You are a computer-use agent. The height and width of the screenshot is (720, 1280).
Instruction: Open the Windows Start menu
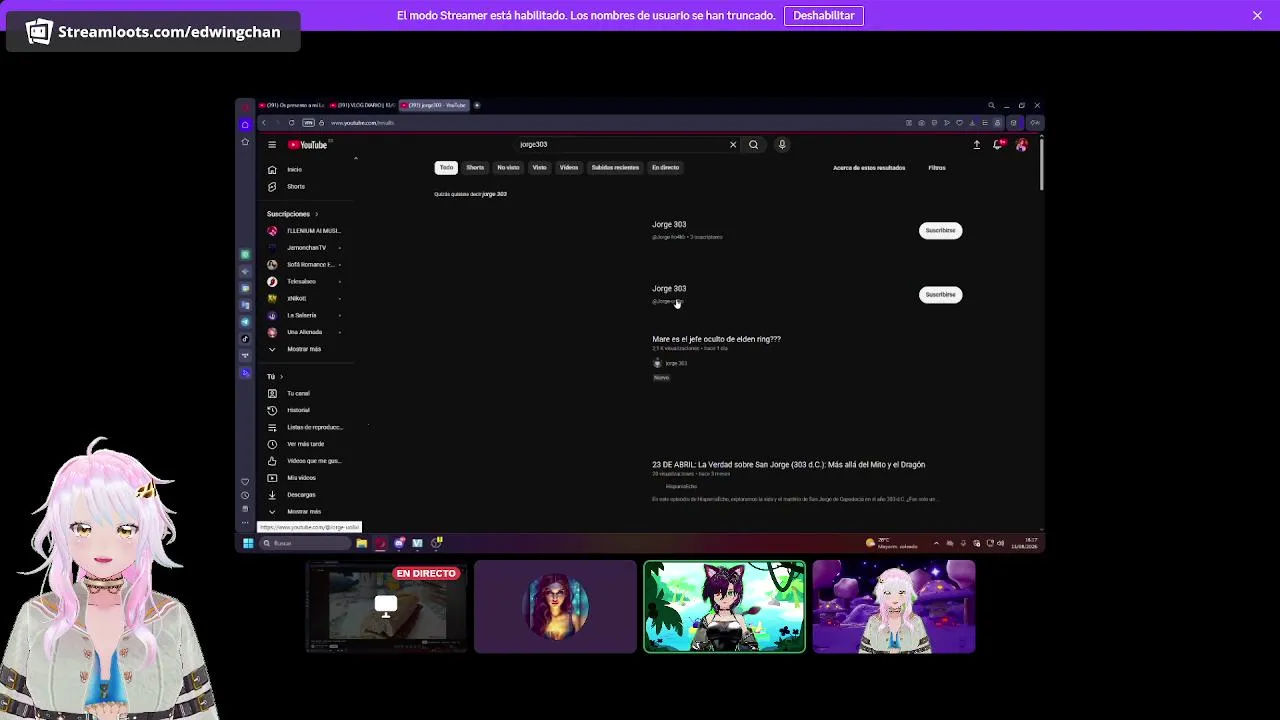(248, 543)
